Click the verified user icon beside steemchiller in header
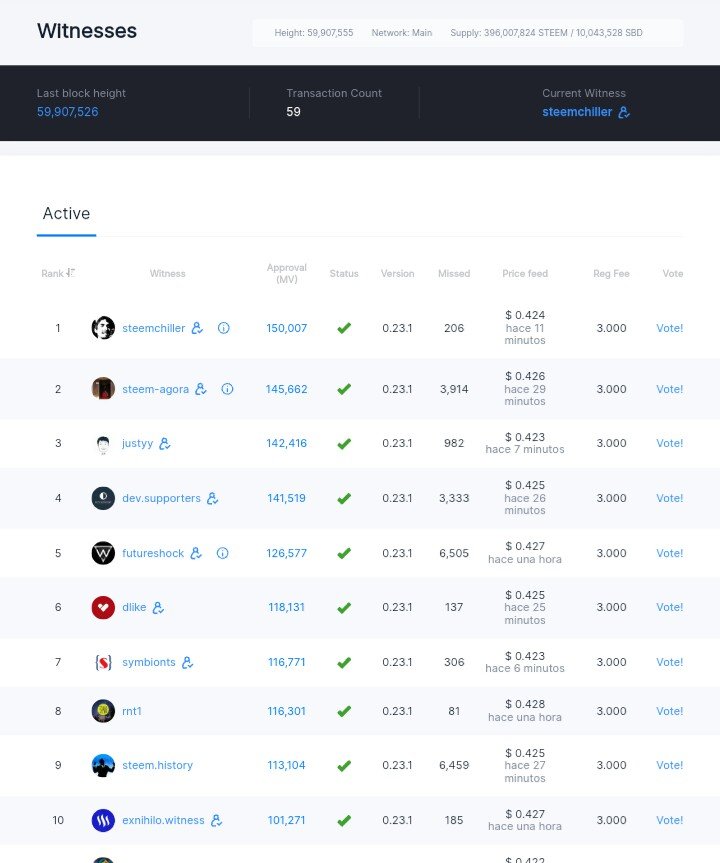720x863 pixels. point(624,112)
